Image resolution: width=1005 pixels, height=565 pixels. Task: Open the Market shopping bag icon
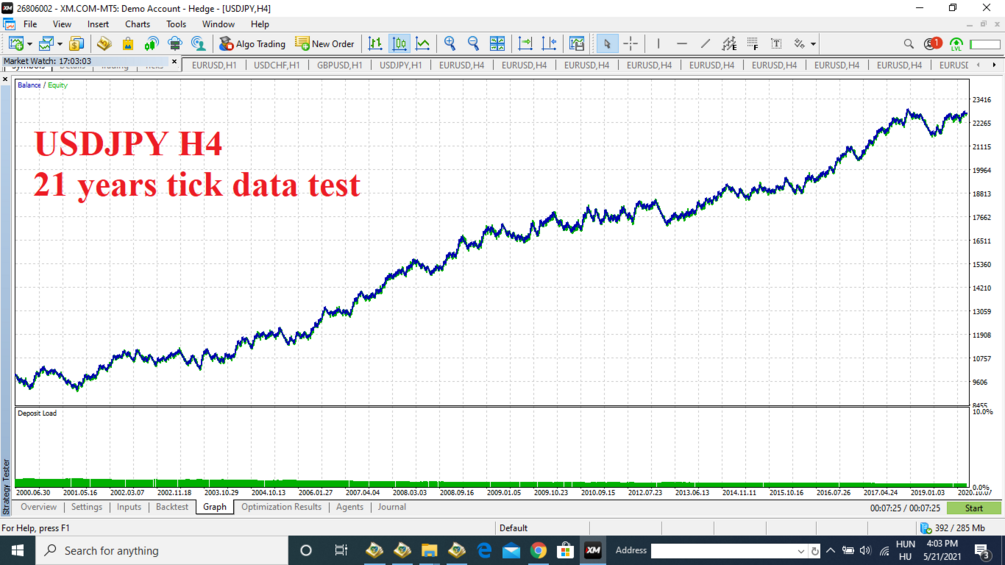tap(128, 44)
